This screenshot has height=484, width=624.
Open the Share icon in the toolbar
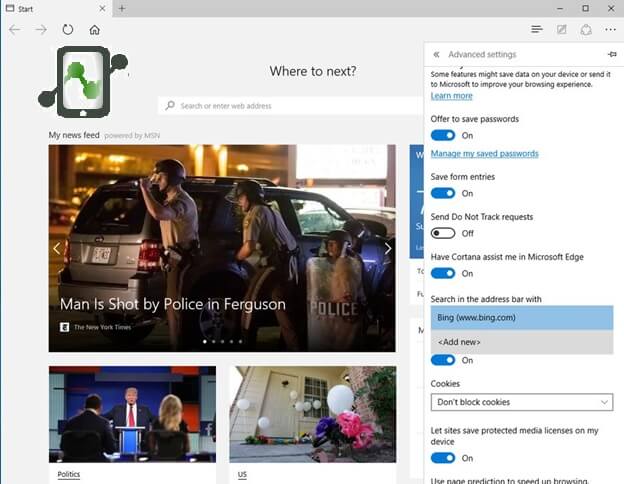coord(586,30)
